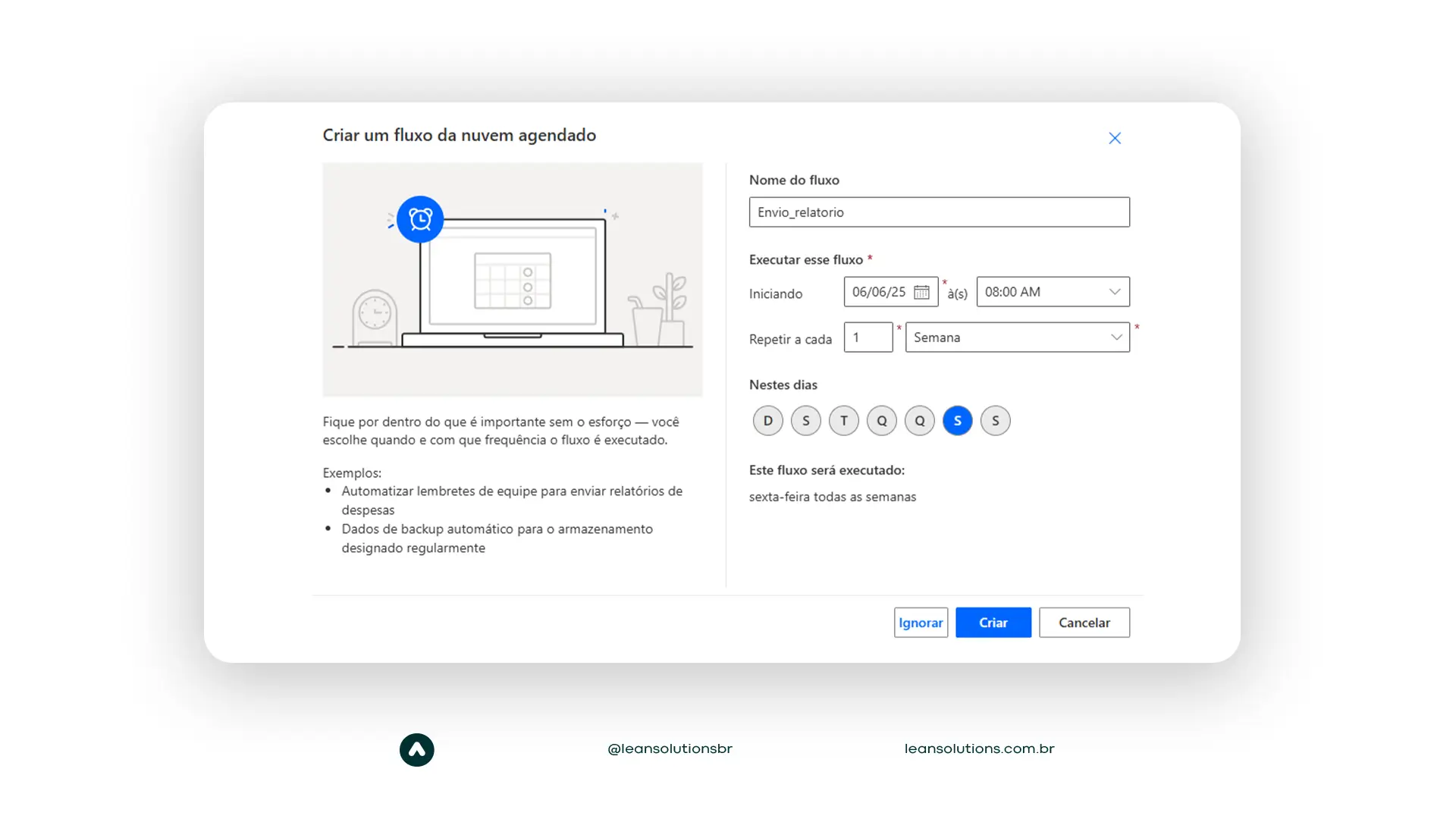Toggle the first S (segunda) day button
This screenshot has width=1456, height=819.
point(805,420)
